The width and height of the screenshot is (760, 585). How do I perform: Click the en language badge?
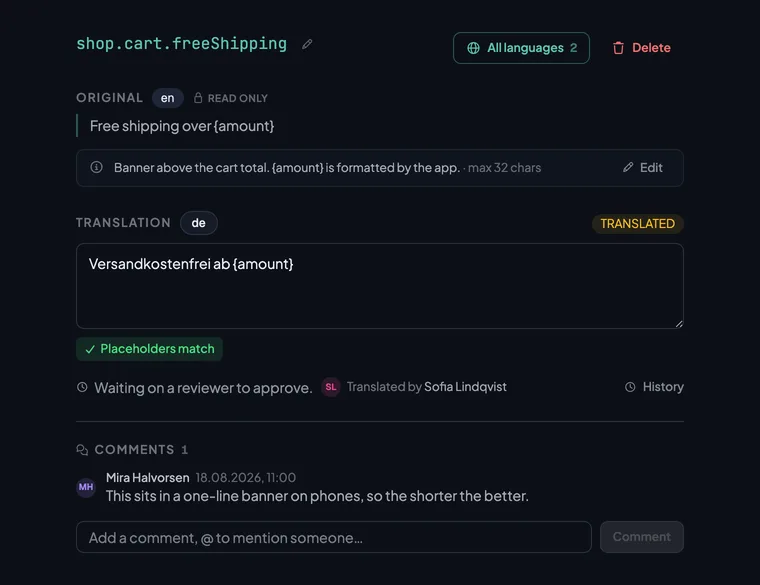point(167,98)
